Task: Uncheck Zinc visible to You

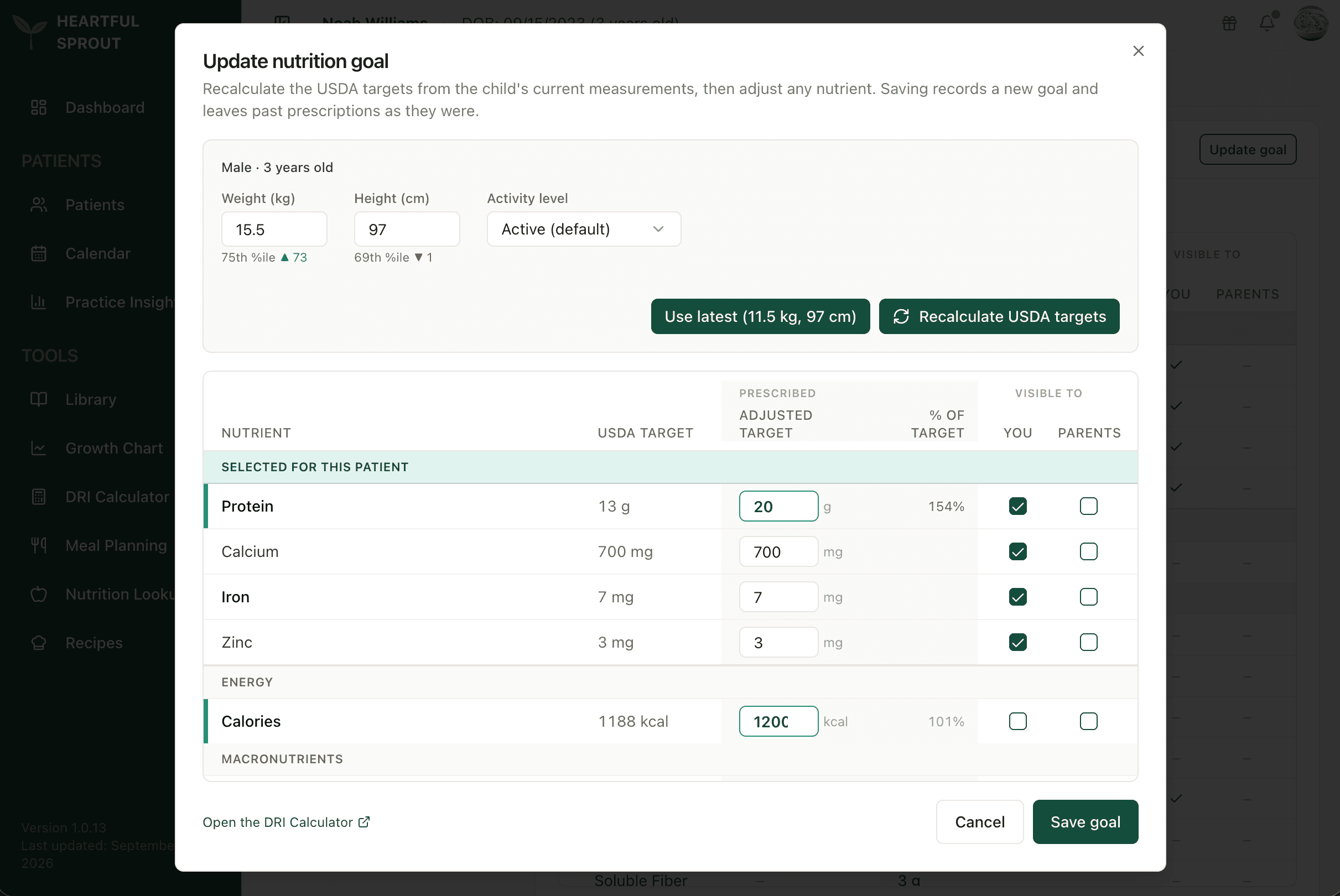Action: pyautogui.click(x=1017, y=642)
